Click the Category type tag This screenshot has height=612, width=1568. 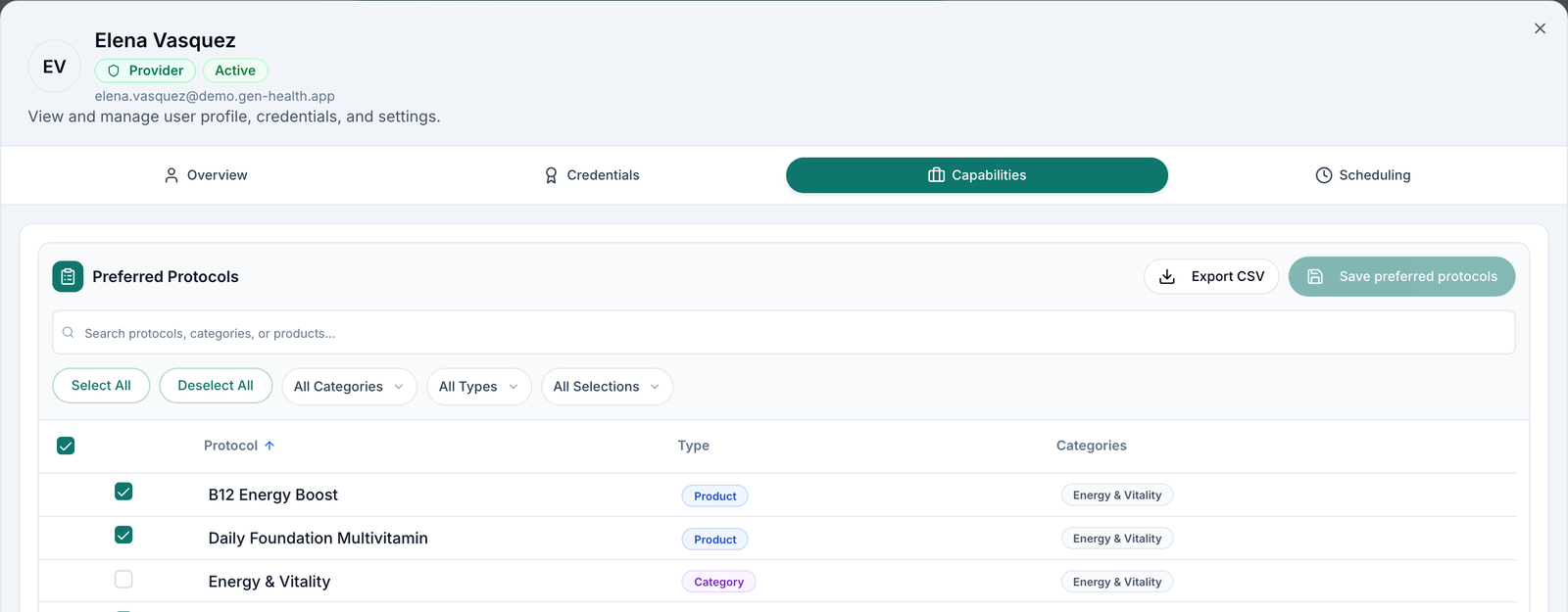(x=719, y=582)
